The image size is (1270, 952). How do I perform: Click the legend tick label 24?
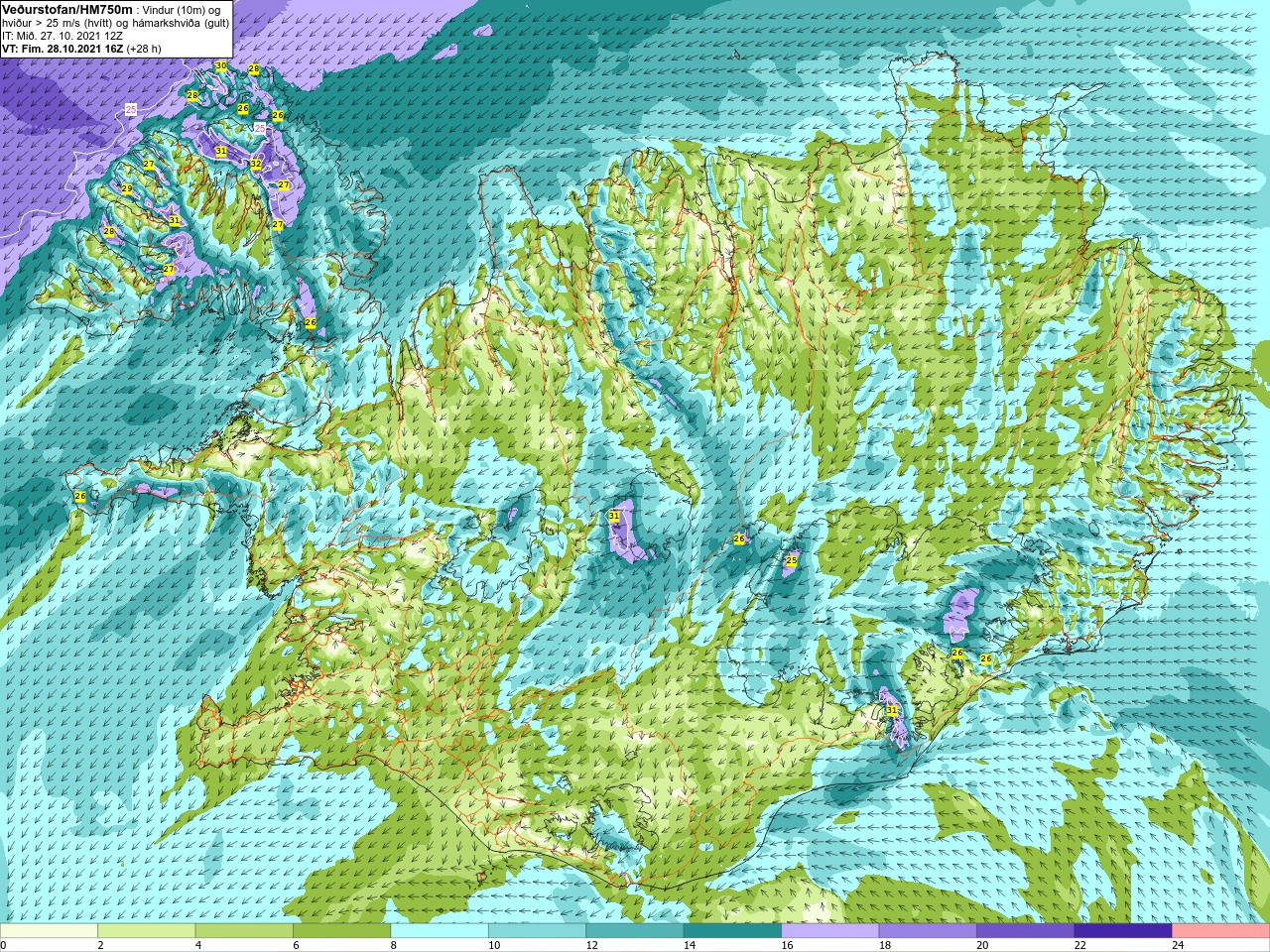[1179, 945]
